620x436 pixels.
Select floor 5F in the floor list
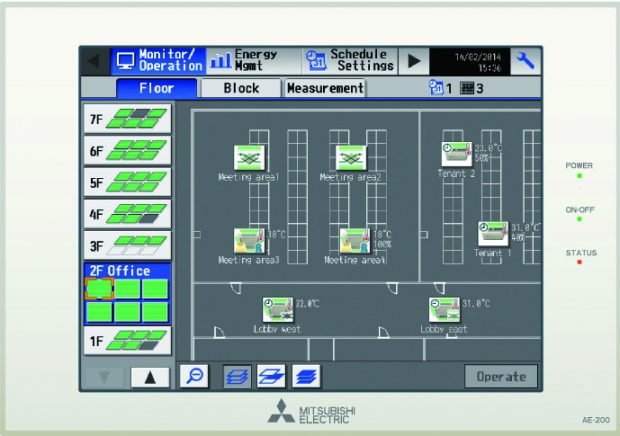[x=127, y=182]
